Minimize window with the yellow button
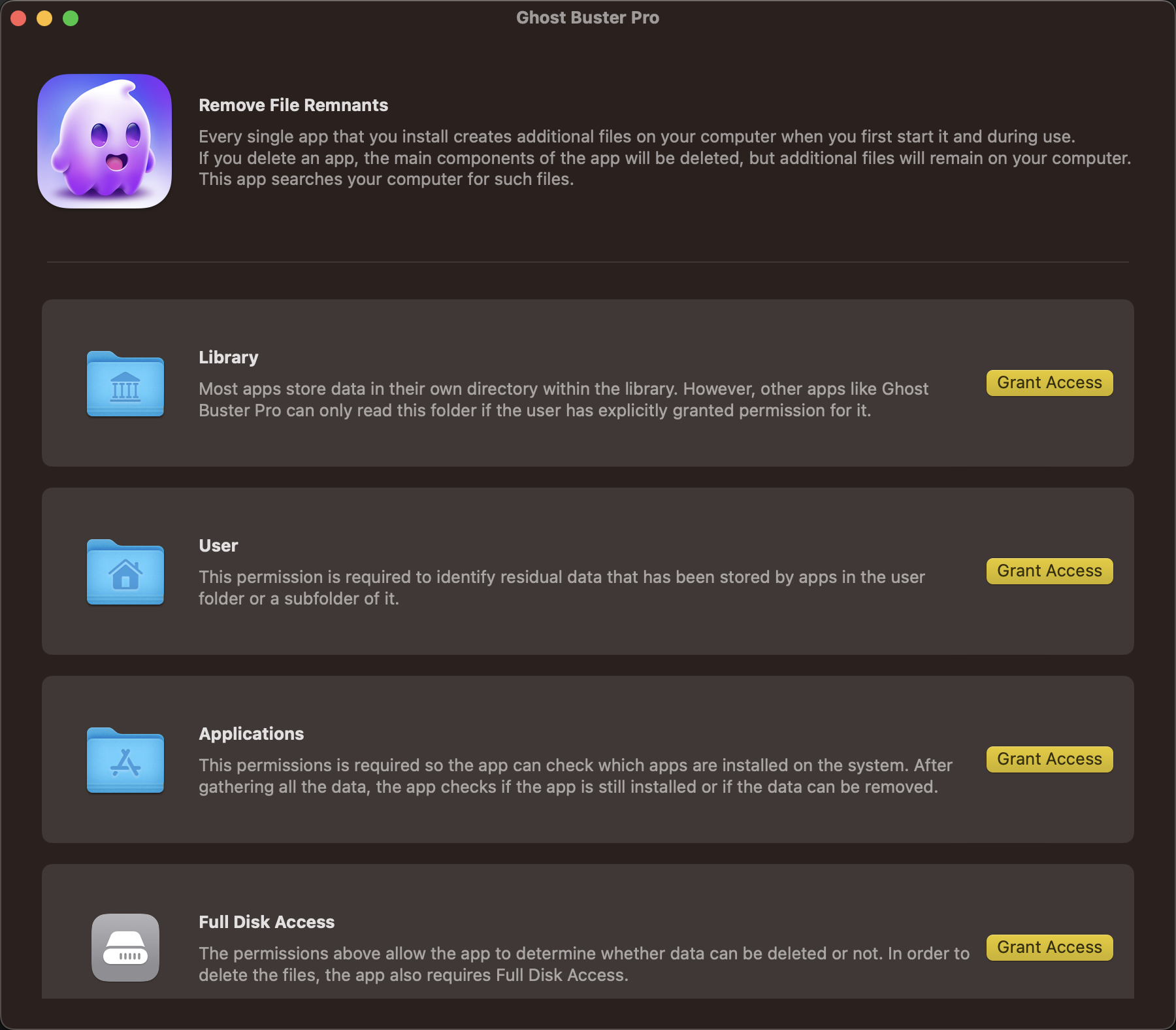Screen dimensions: 1176x1030 44,18
